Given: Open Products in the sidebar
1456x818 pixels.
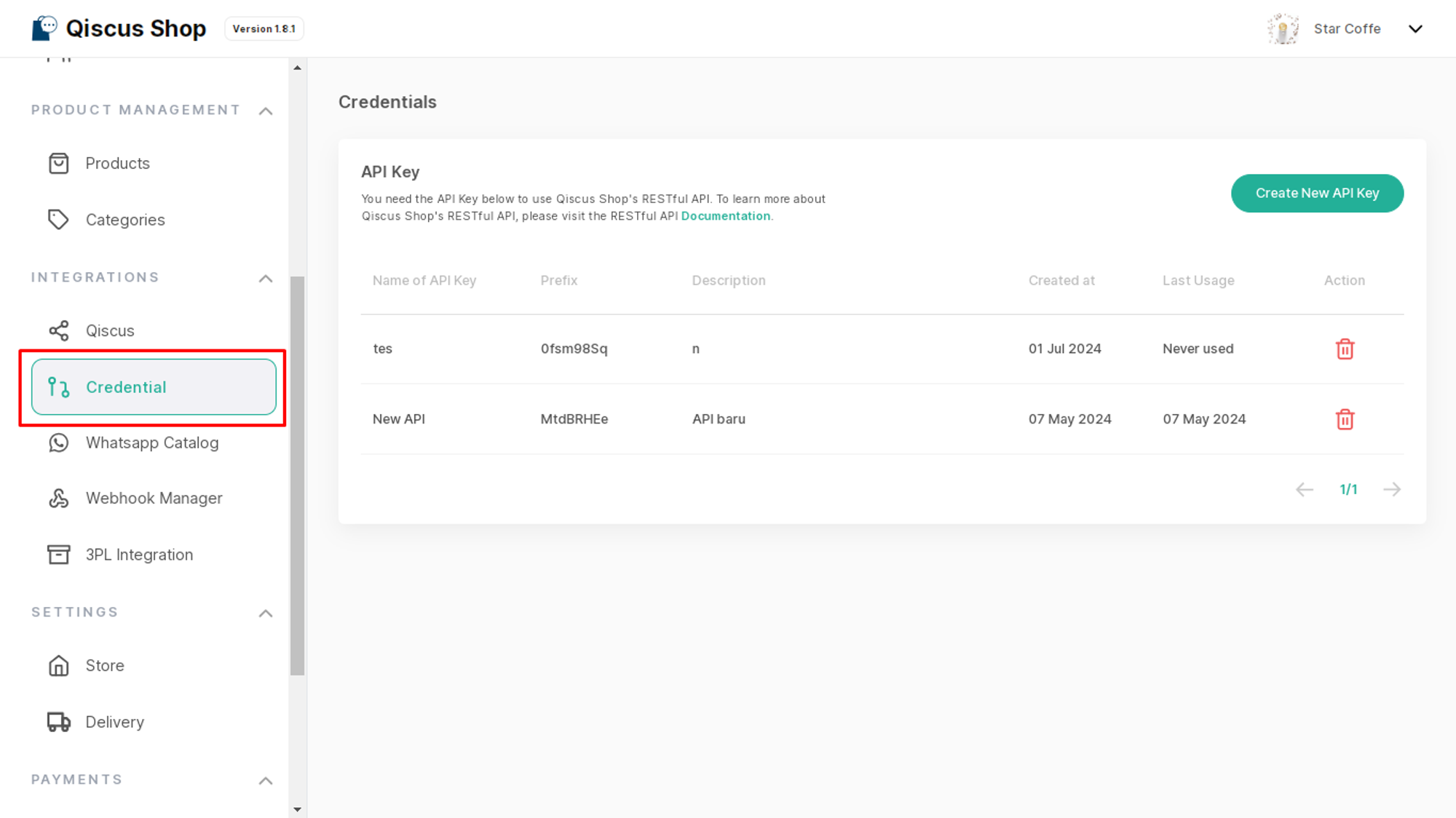Looking at the screenshot, I should point(154,163).
